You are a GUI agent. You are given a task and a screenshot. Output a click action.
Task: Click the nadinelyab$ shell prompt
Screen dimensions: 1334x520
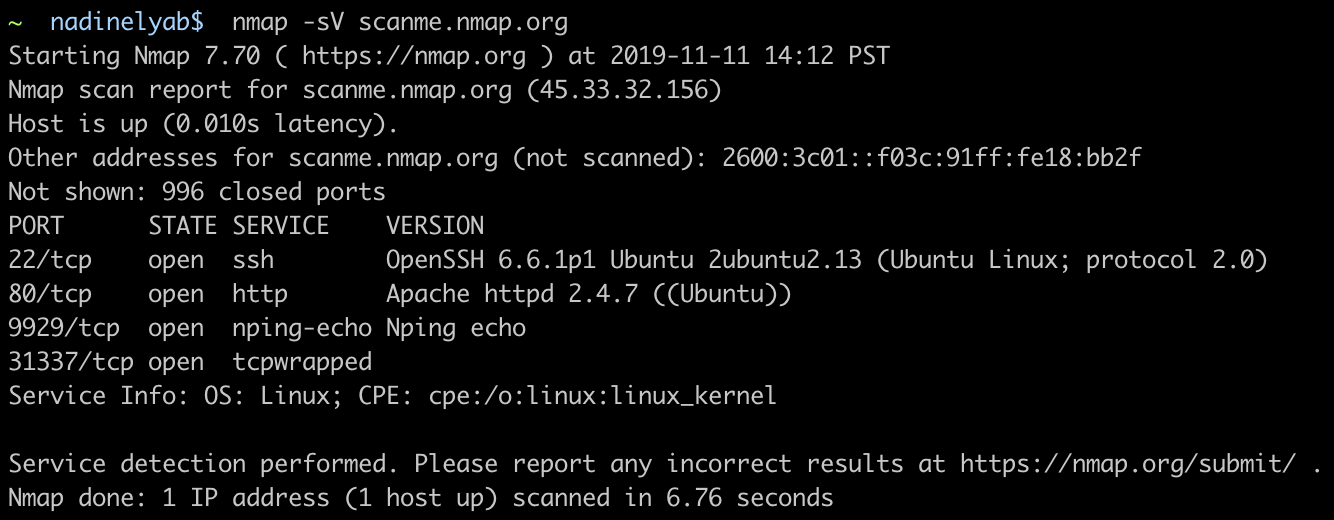(x=127, y=22)
